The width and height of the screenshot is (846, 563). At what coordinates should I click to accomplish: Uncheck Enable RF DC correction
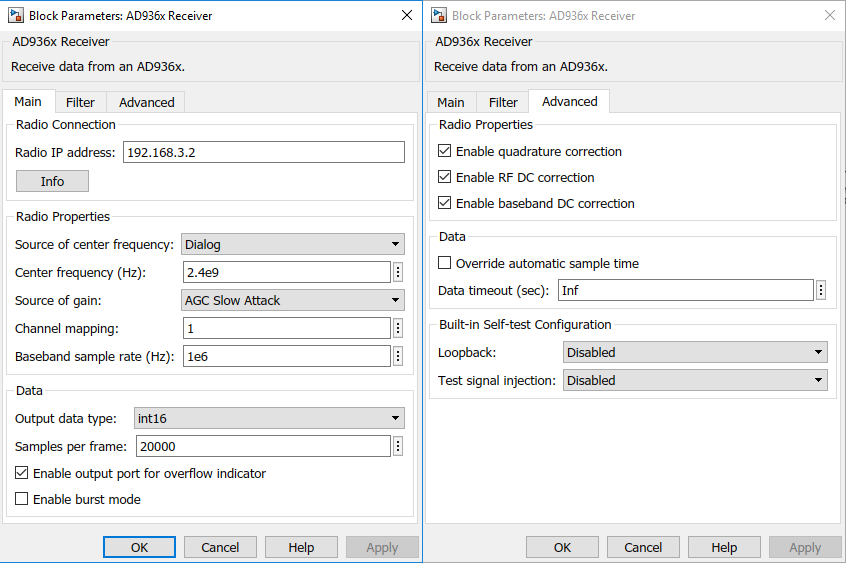pos(445,177)
